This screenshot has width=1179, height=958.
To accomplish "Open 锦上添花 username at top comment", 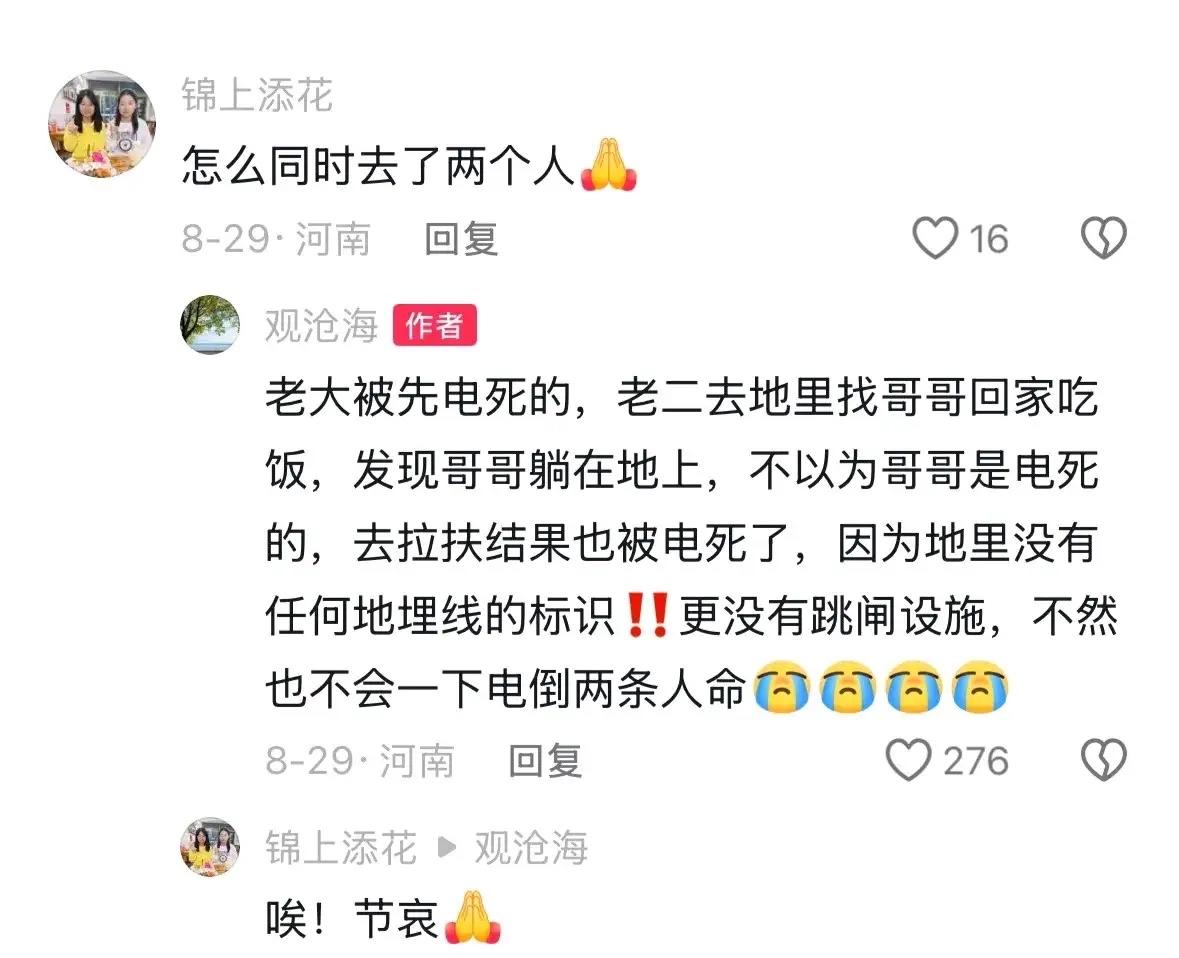I will (257, 95).
